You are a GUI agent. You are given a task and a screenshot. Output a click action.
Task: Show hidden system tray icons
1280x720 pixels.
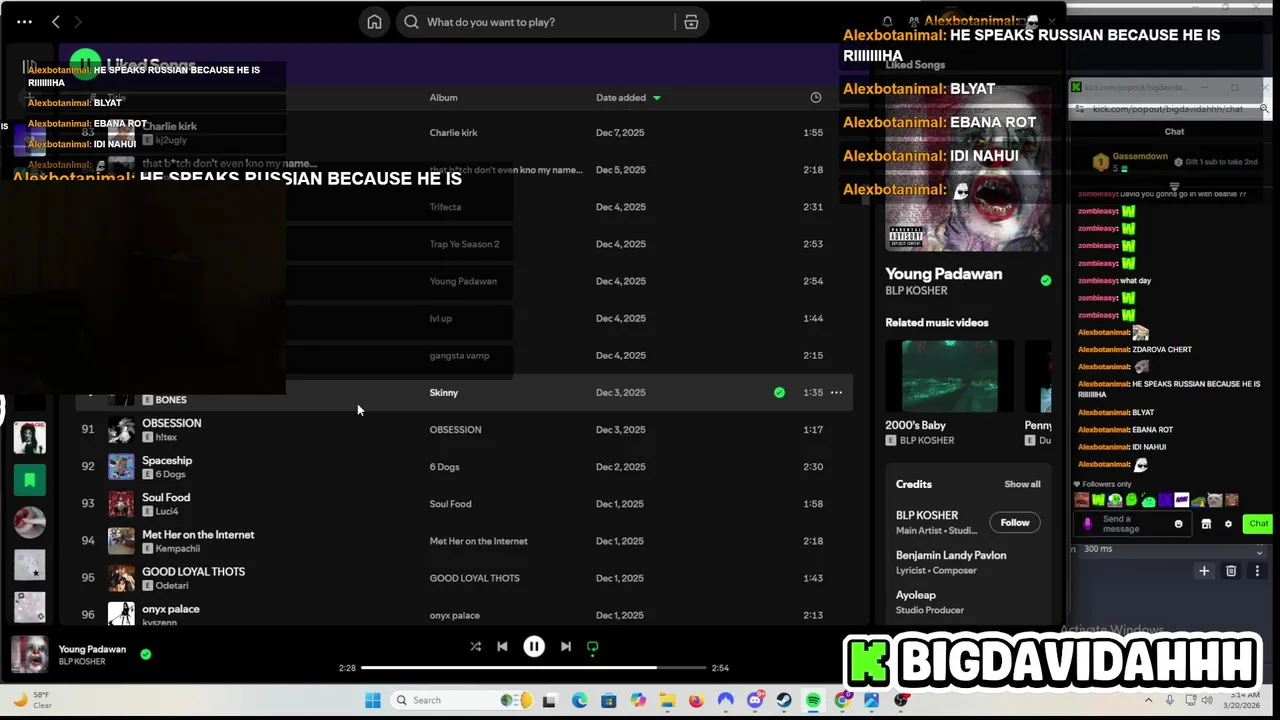(1148, 700)
